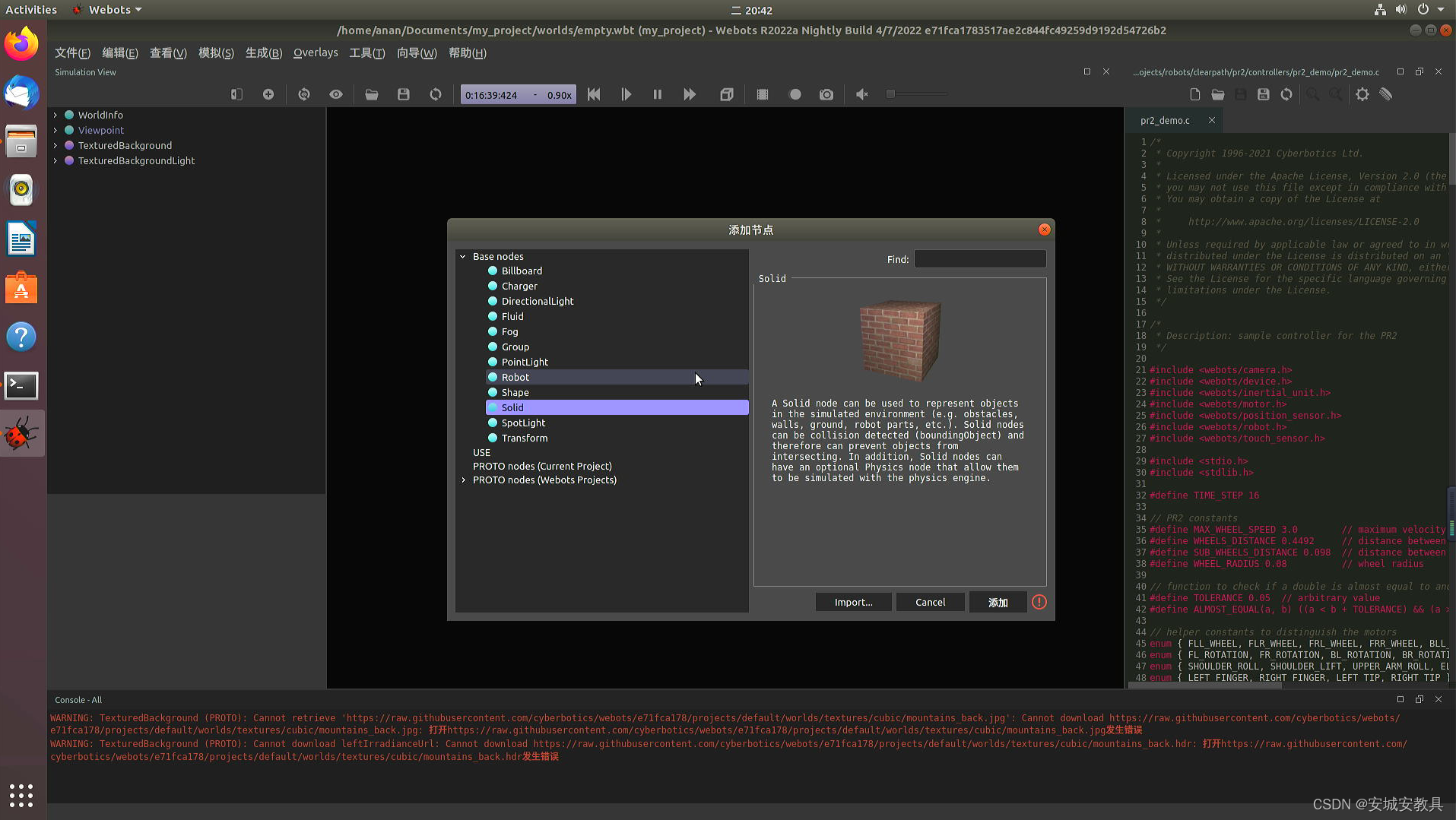Click the red warning info icon in dialog

click(1039, 602)
